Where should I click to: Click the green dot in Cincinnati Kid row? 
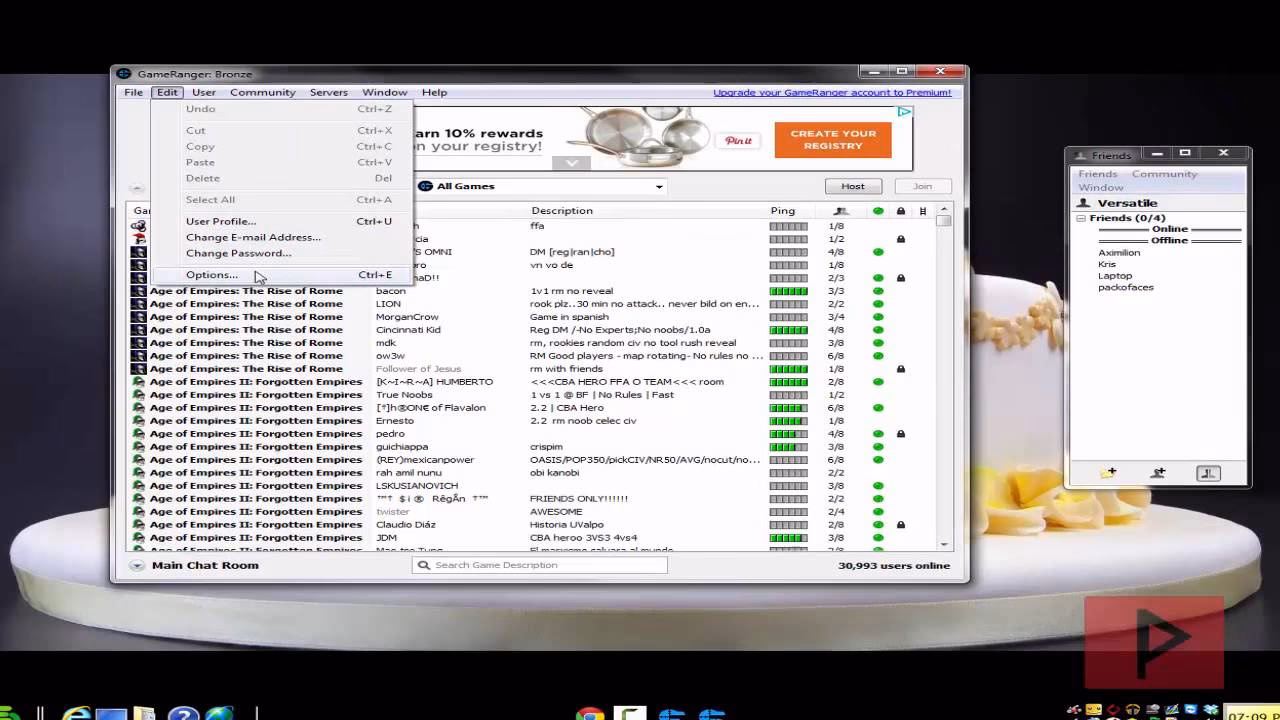click(878, 330)
